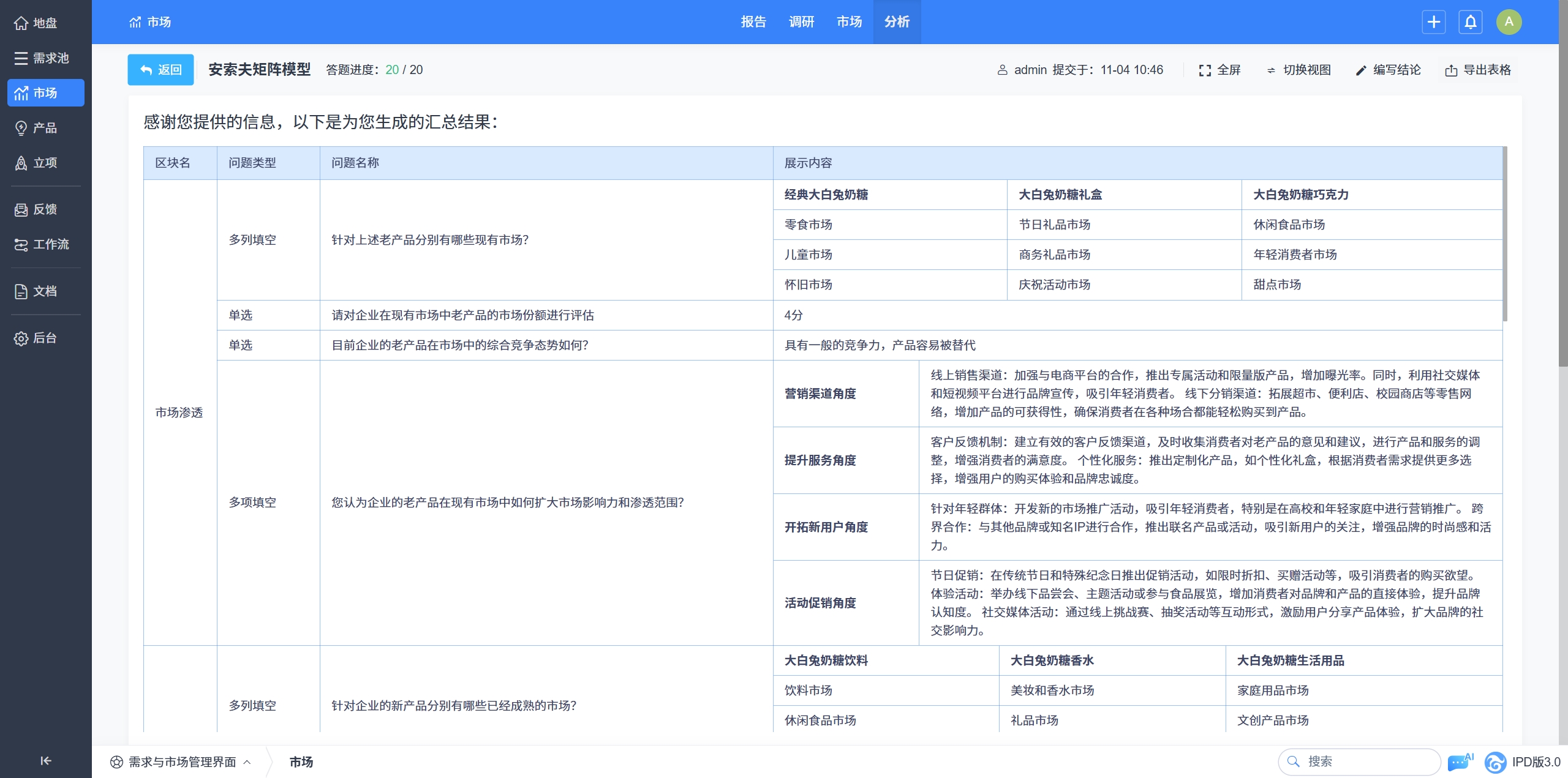This screenshot has width=1568, height=778.
Task: Click the 返回 back button
Action: pyautogui.click(x=160, y=70)
